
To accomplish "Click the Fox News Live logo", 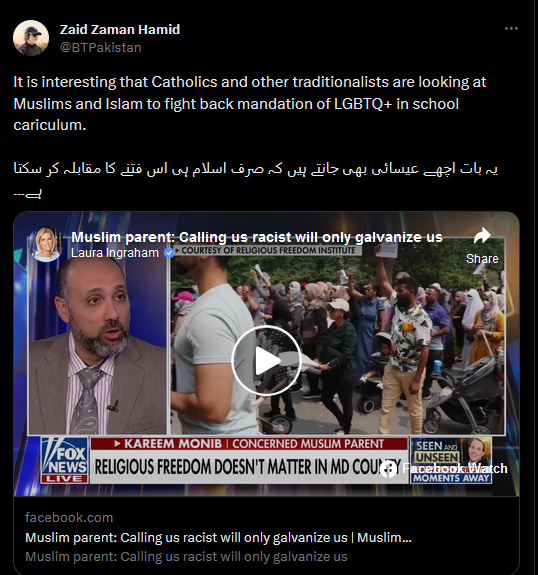I will point(65,460).
